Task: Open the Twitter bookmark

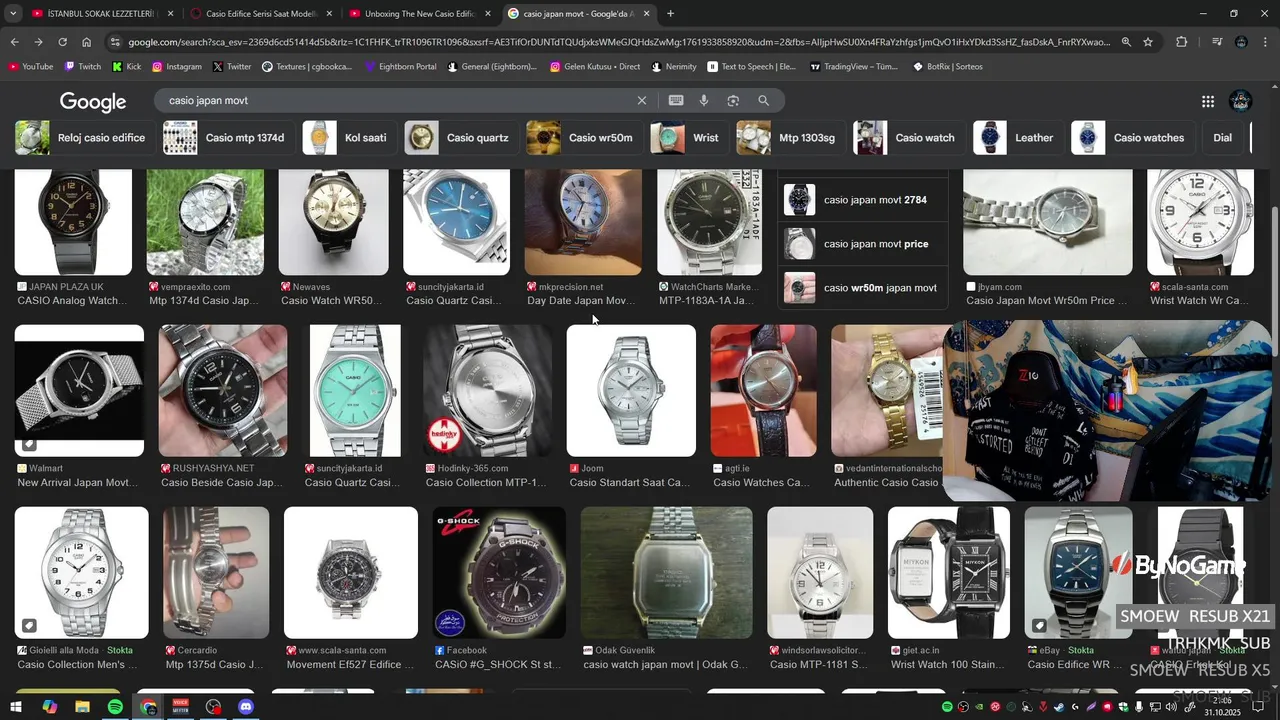Action: (232, 67)
